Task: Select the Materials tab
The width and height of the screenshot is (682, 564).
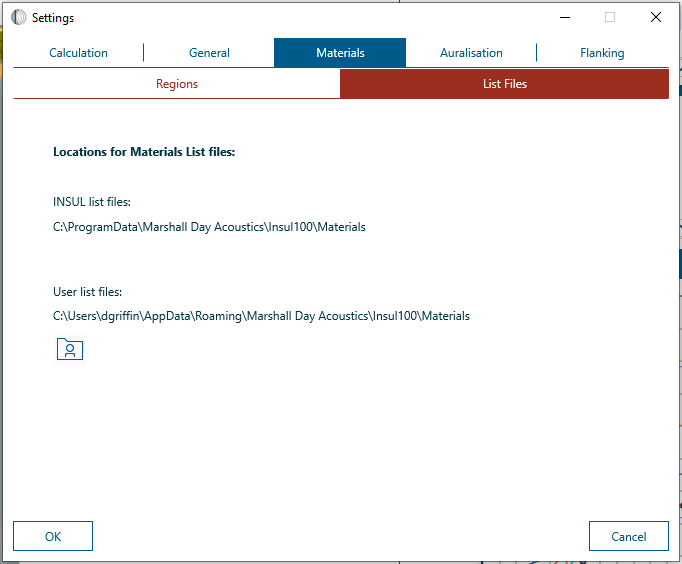Action: (x=340, y=53)
